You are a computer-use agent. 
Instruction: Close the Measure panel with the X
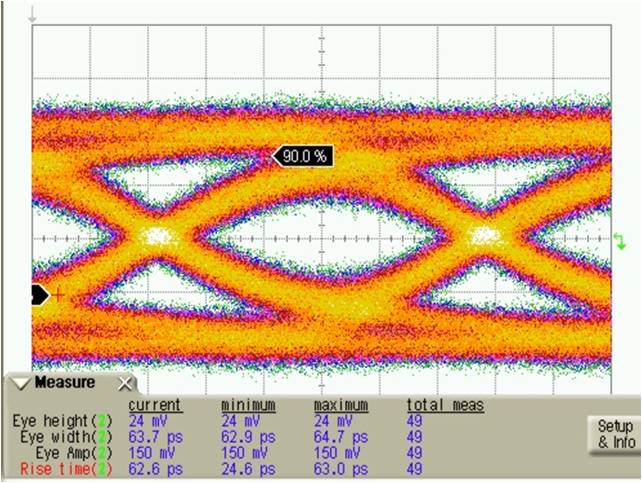(x=125, y=383)
